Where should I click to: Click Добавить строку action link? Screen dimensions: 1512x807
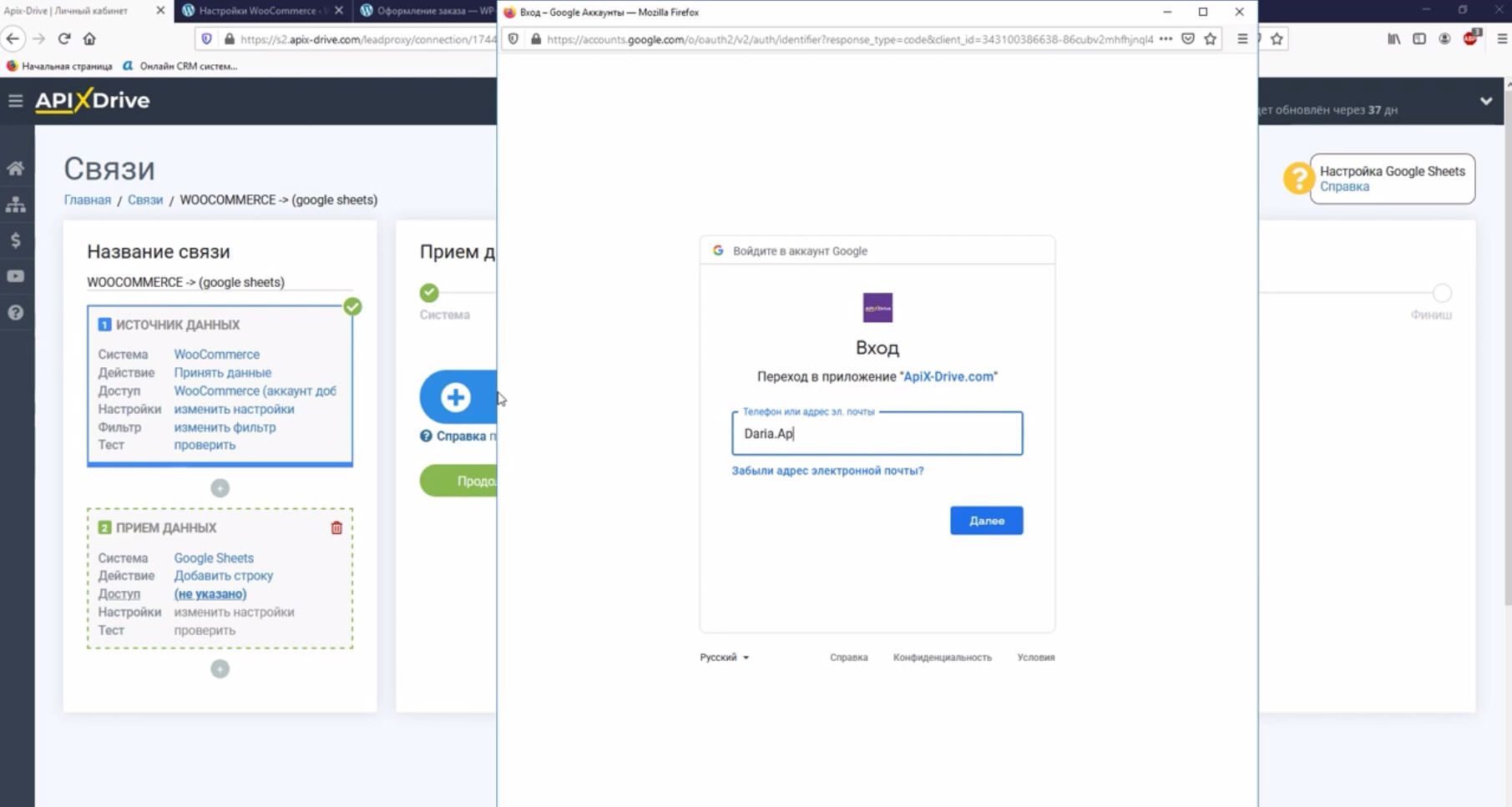[223, 576]
